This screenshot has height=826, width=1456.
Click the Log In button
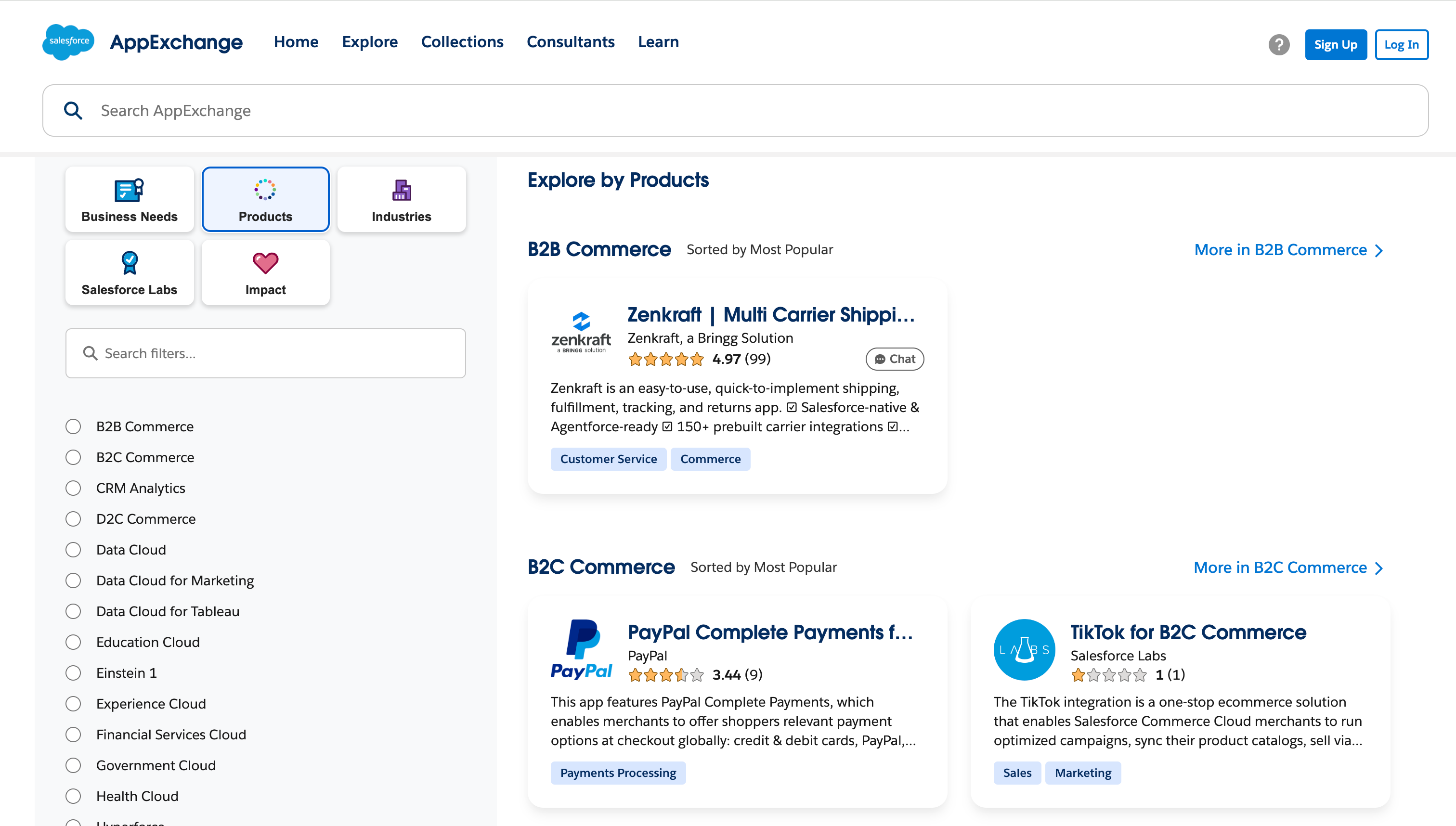pyautogui.click(x=1401, y=45)
